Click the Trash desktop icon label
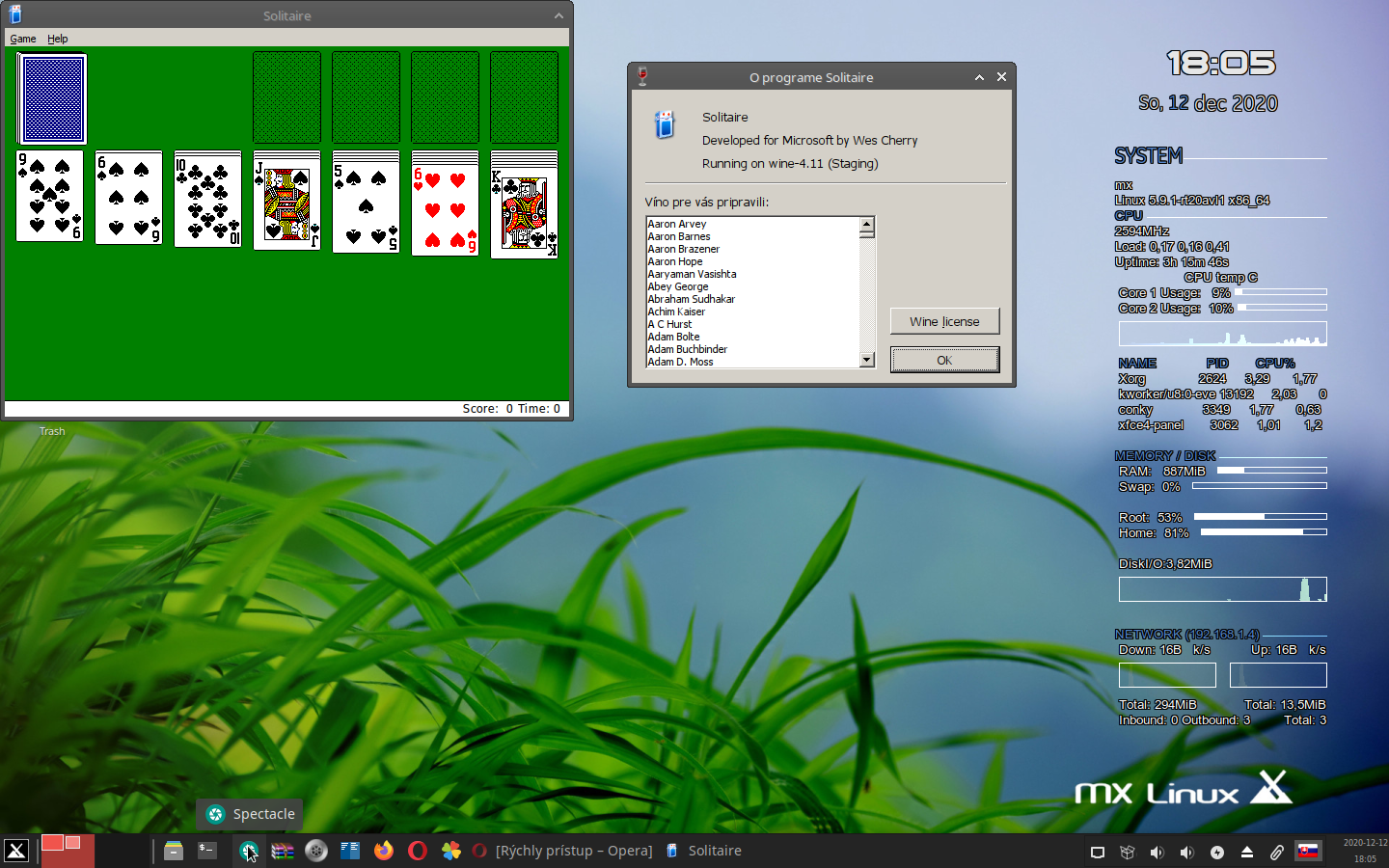Screen dimensions: 1389x868 52,431
